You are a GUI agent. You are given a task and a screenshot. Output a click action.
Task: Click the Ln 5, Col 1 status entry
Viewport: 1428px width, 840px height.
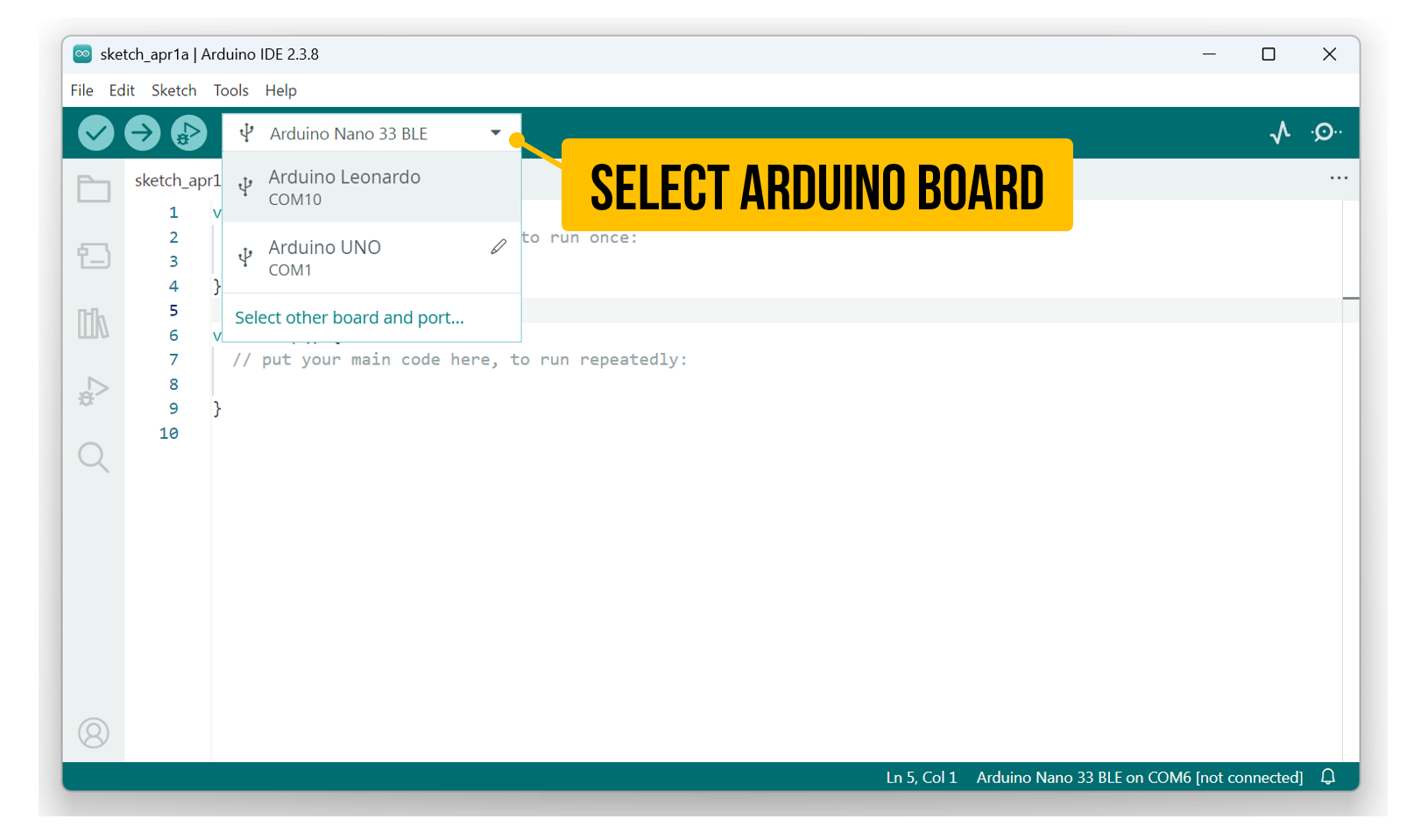tap(922, 777)
